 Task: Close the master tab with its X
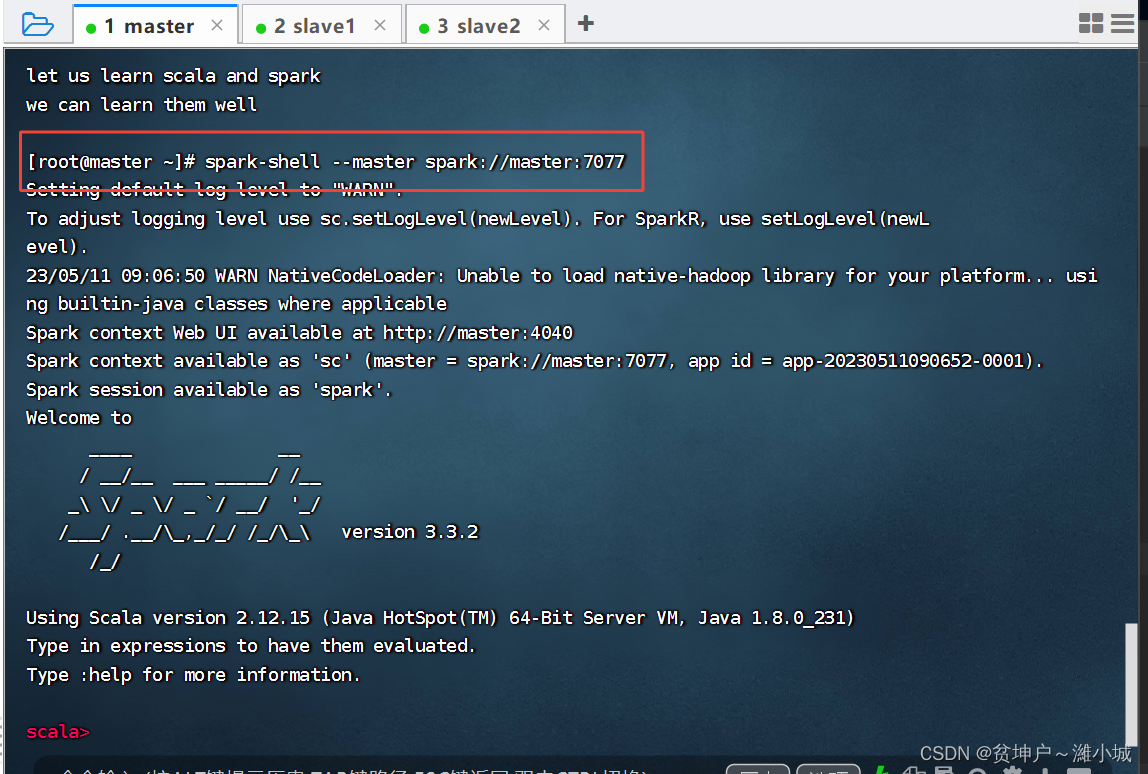point(217,26)
